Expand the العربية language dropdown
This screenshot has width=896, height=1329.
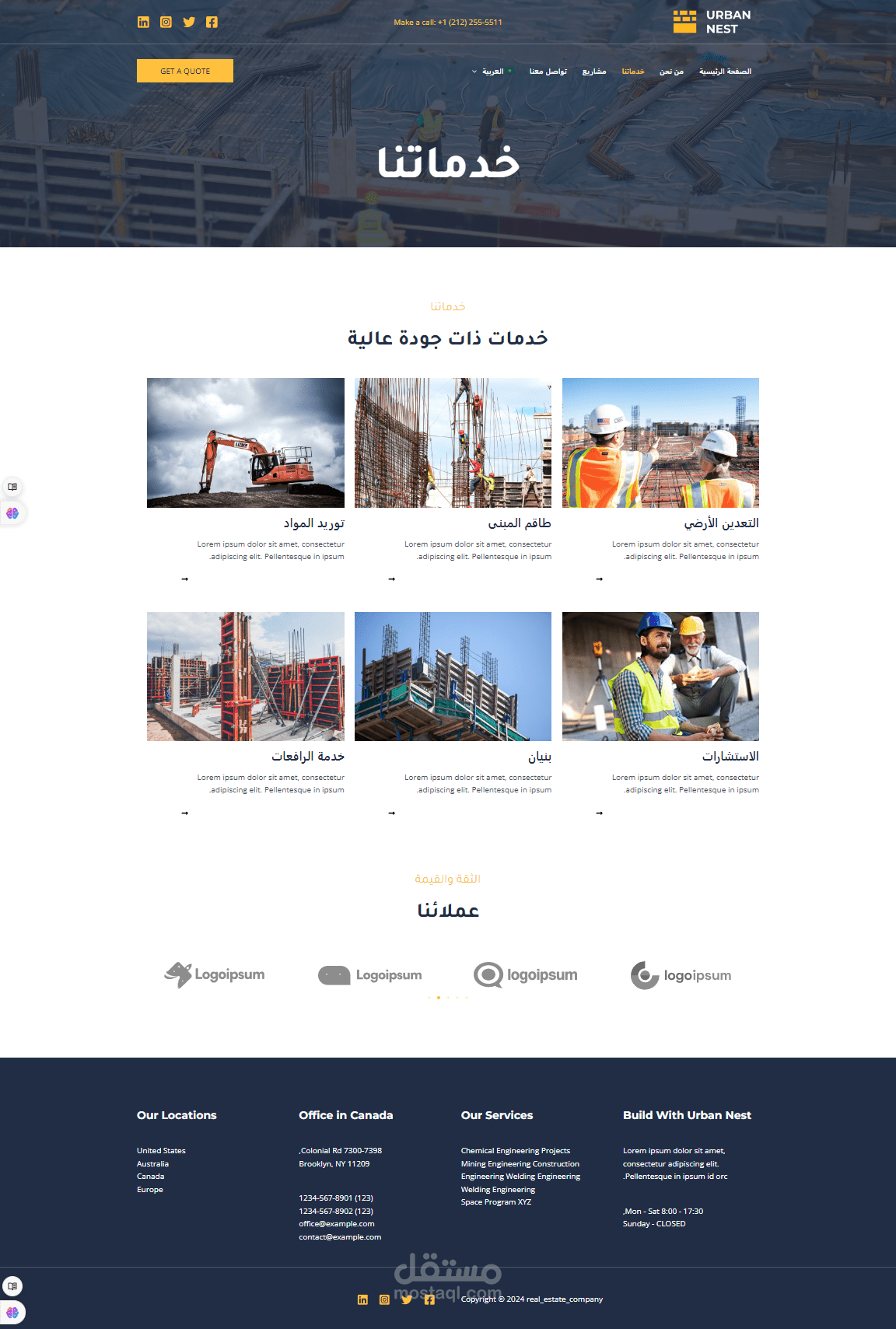coord(488,72)
